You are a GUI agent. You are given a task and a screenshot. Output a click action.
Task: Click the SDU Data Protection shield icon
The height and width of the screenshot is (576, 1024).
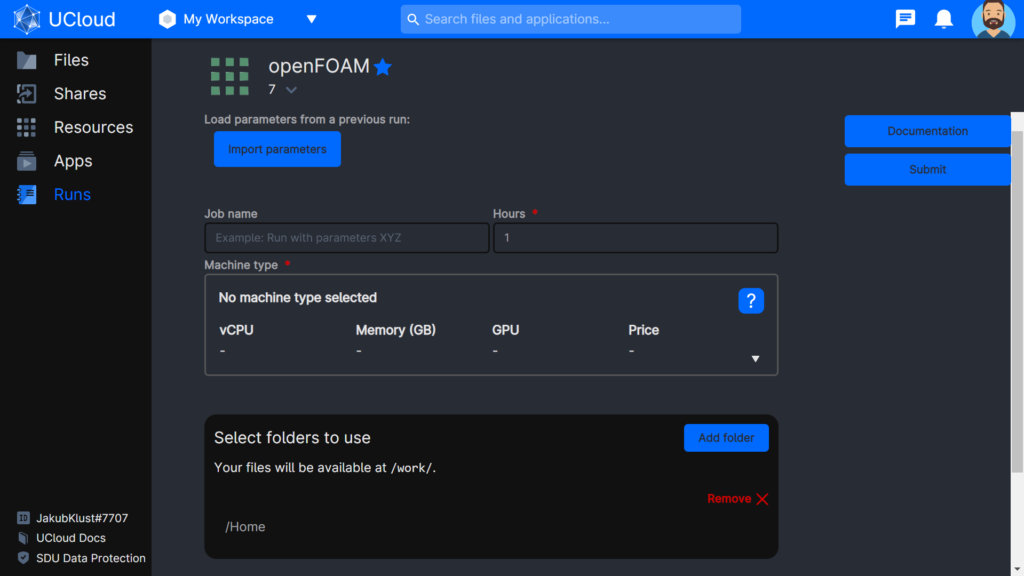[23, 558]
